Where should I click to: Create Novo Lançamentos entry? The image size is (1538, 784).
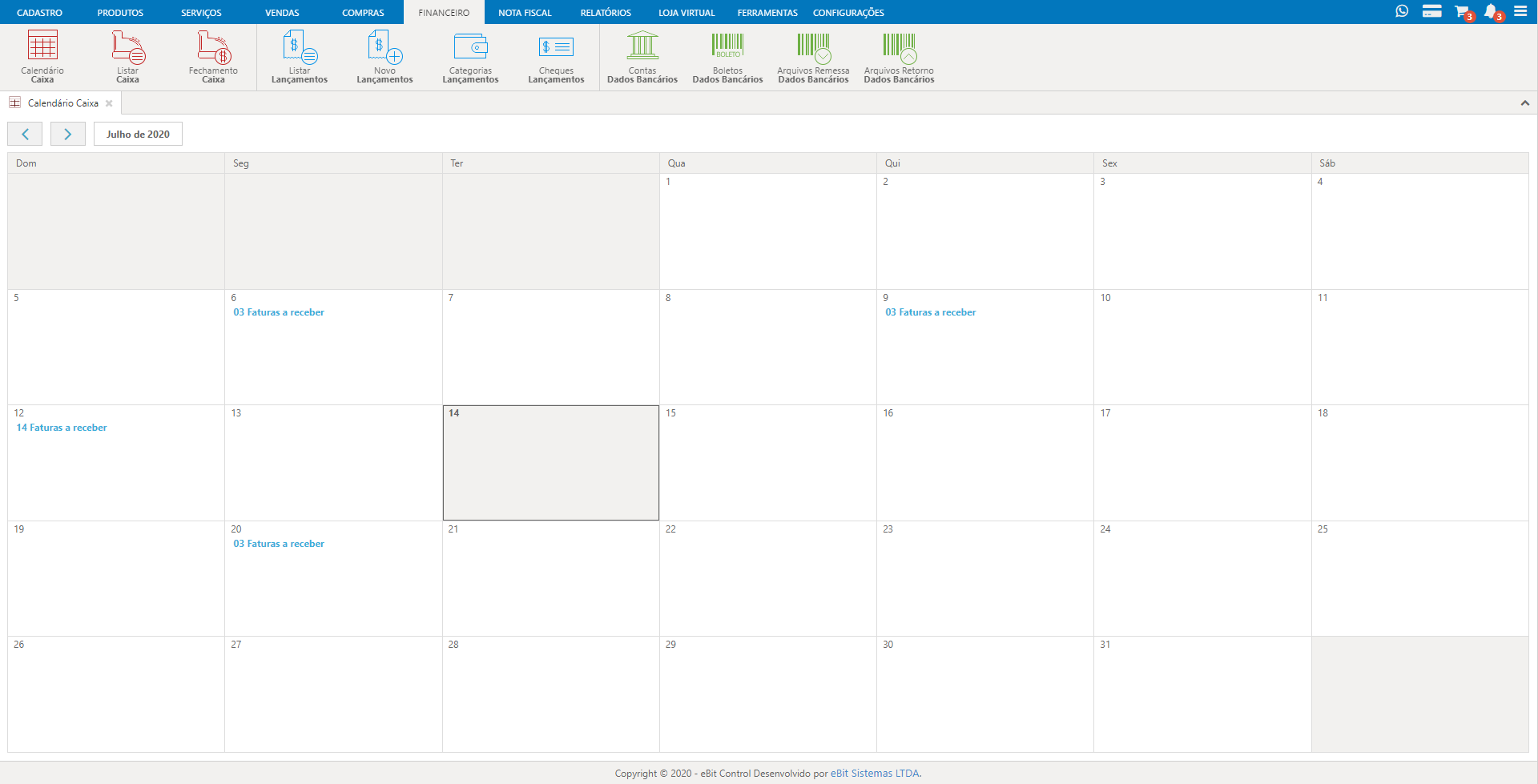[x=384, y=57]
